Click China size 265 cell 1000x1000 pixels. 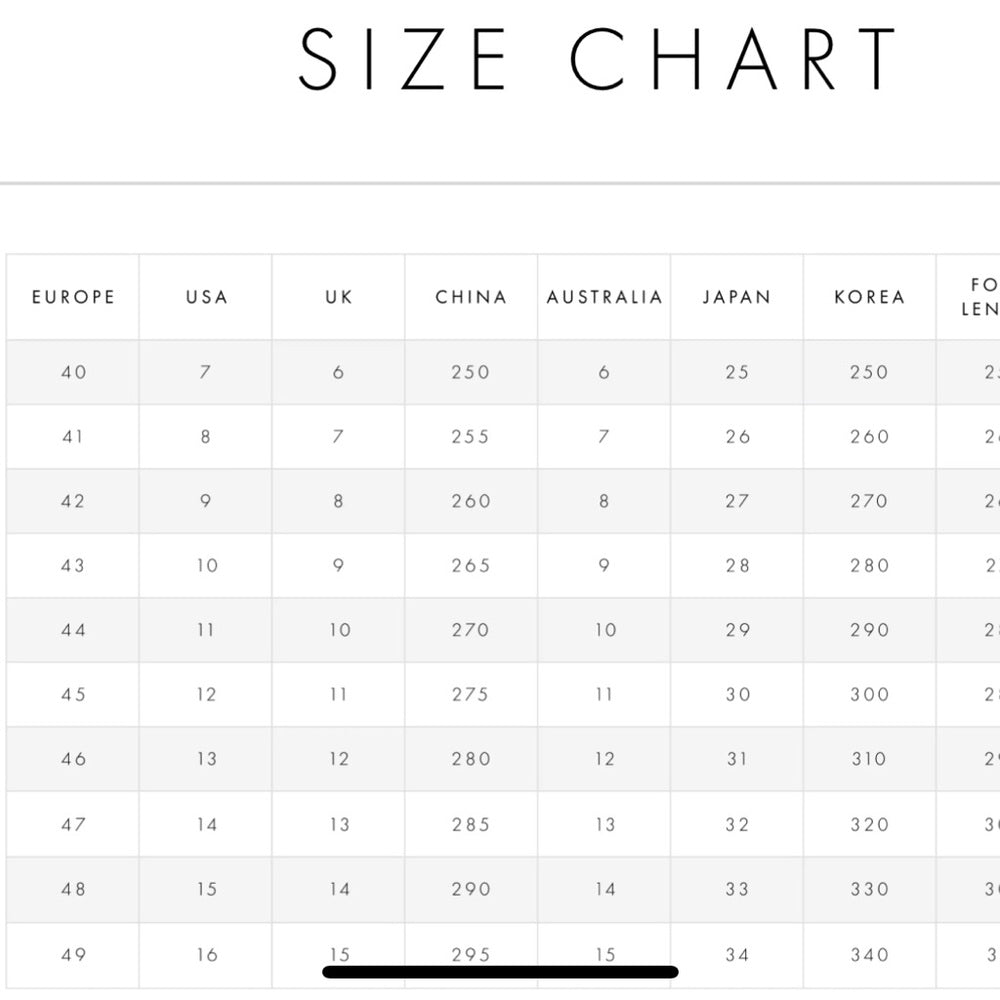(x=471, y=566)
